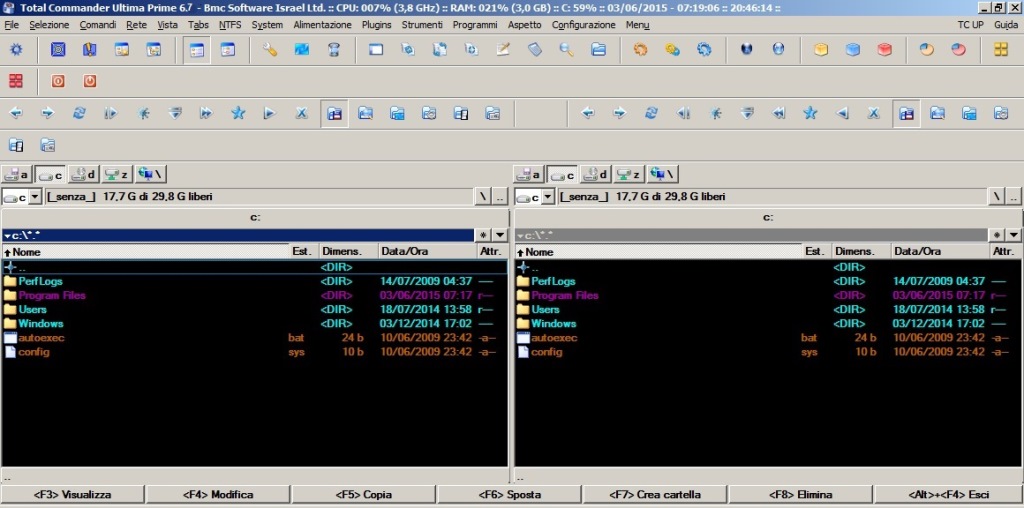1024x508 pixels.
Task: Click the right panel's double-arrow rewind icon
Action: pyautogui.click(x=778, y=113)
